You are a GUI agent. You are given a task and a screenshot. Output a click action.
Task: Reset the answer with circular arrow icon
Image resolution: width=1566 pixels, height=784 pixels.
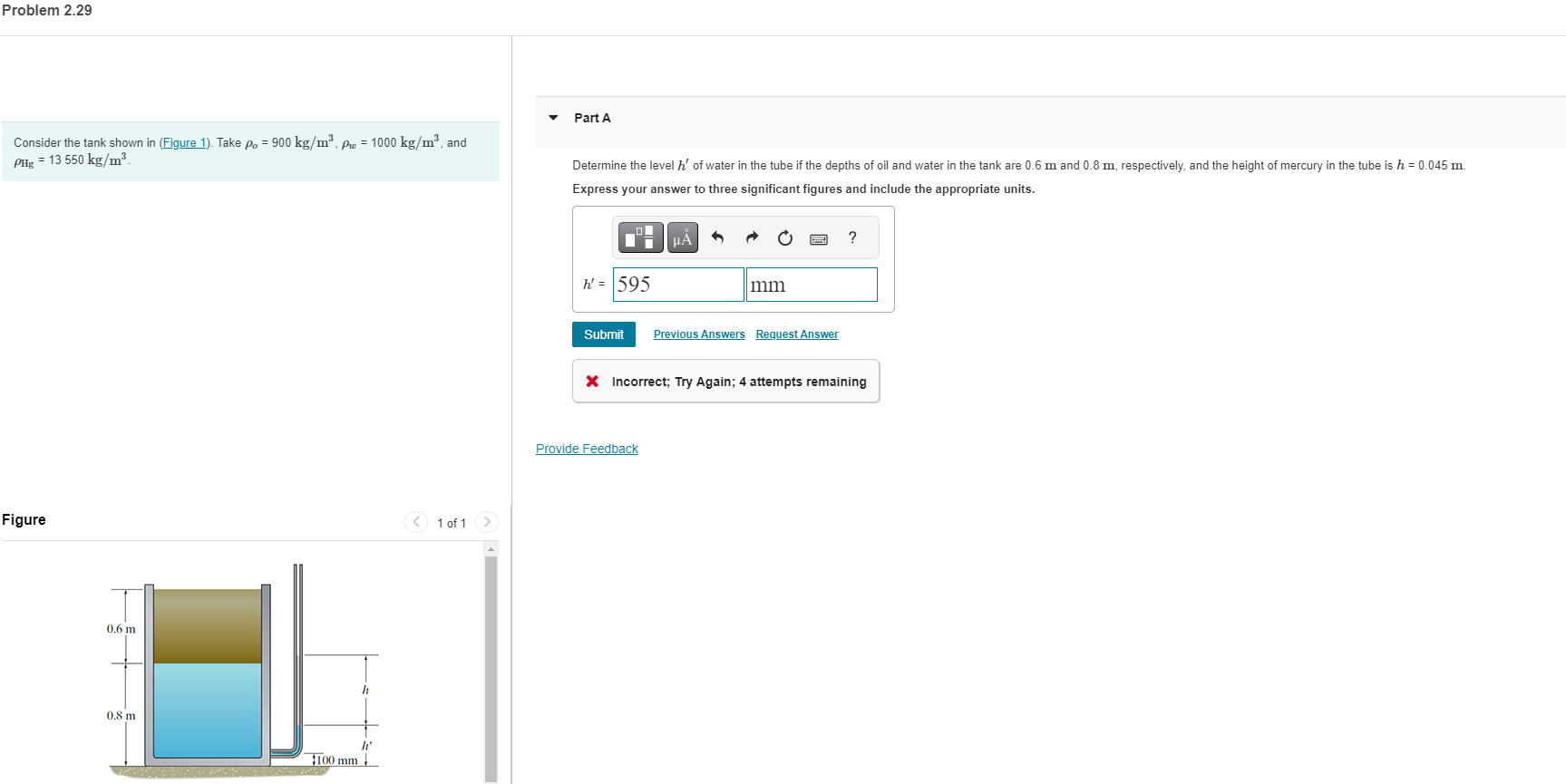(785, 237)
